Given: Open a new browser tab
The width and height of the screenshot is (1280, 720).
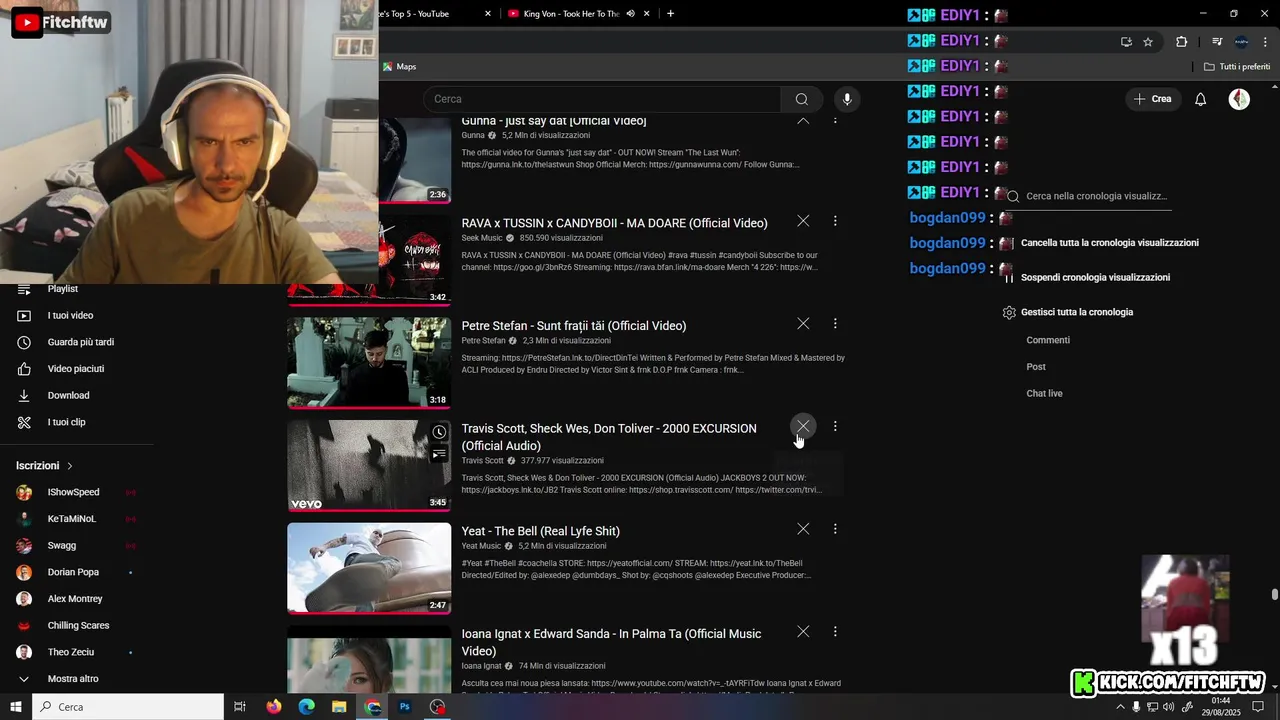Looking at the screenshot, I should pos(670,14).
